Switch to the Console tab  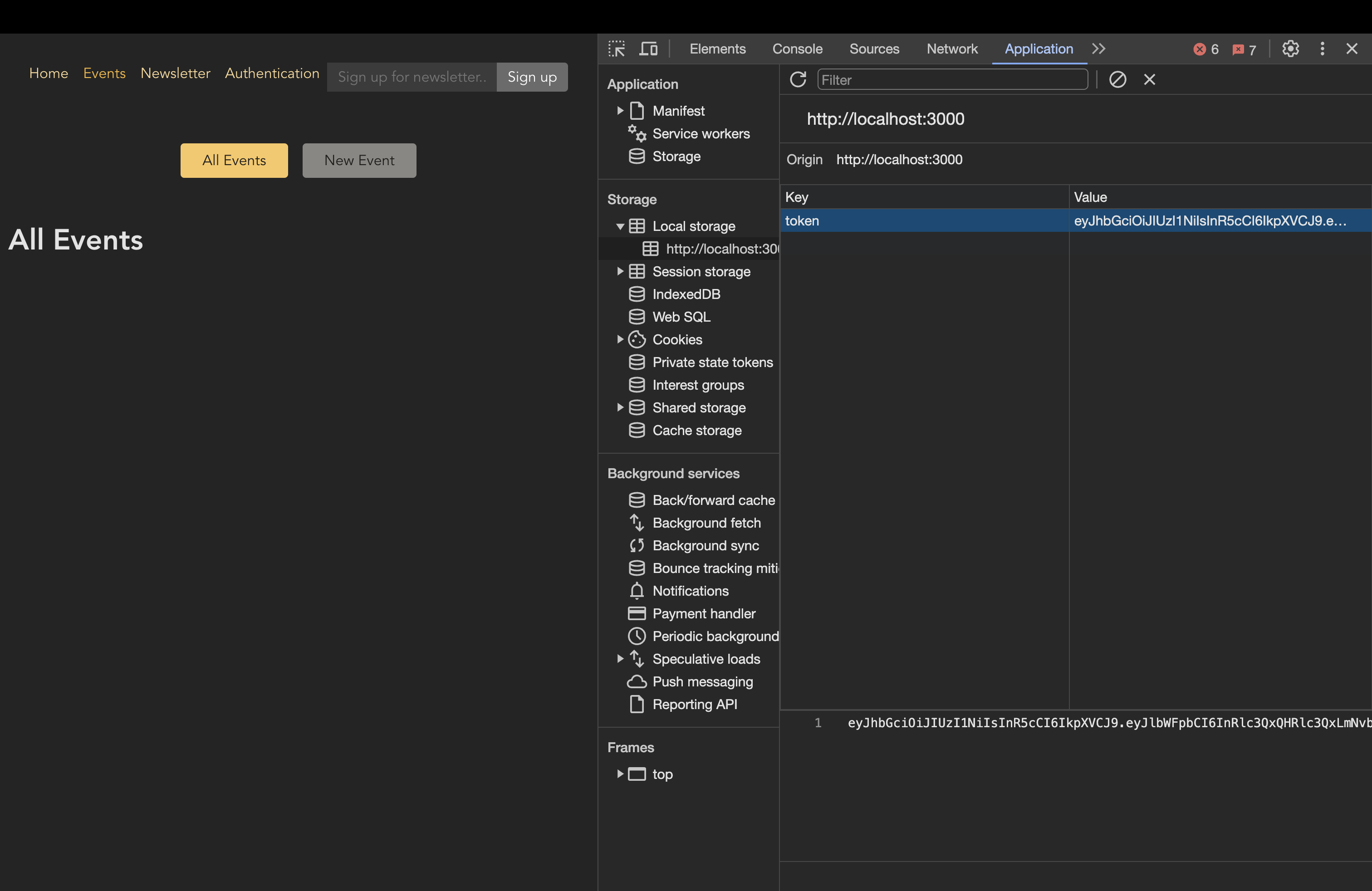(x=797, y=49)
